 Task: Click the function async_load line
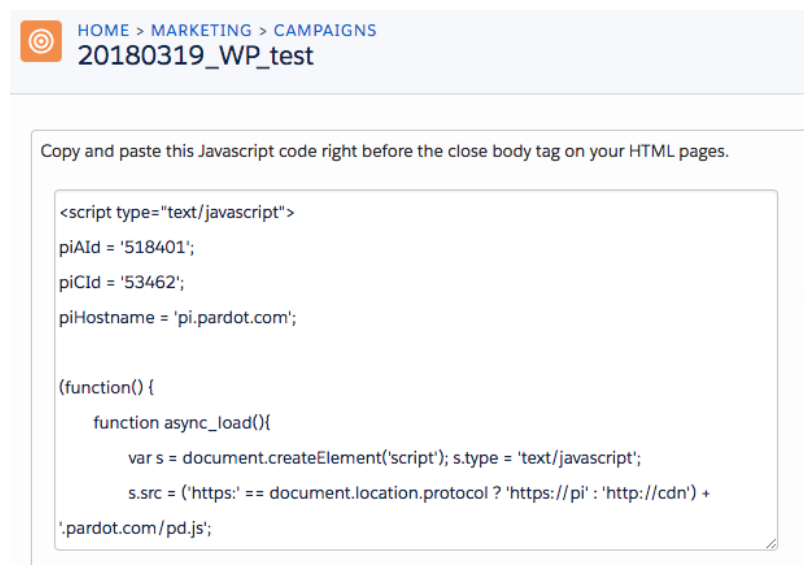pyautogui.click(x=182, y=423)
